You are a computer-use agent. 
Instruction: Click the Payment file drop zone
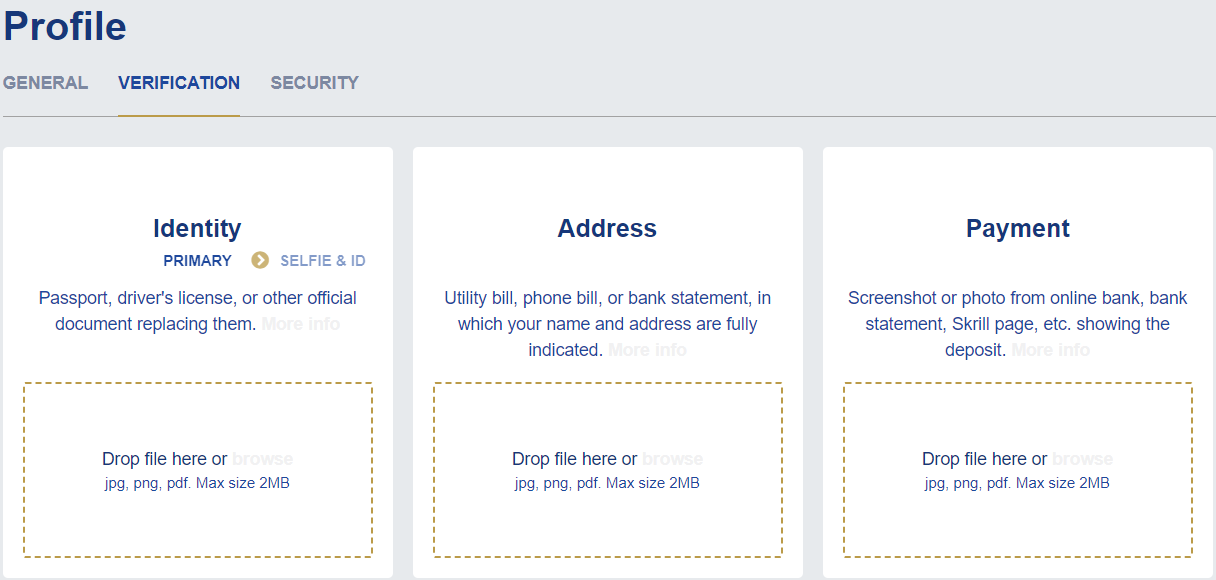[x=1018, y=520]
